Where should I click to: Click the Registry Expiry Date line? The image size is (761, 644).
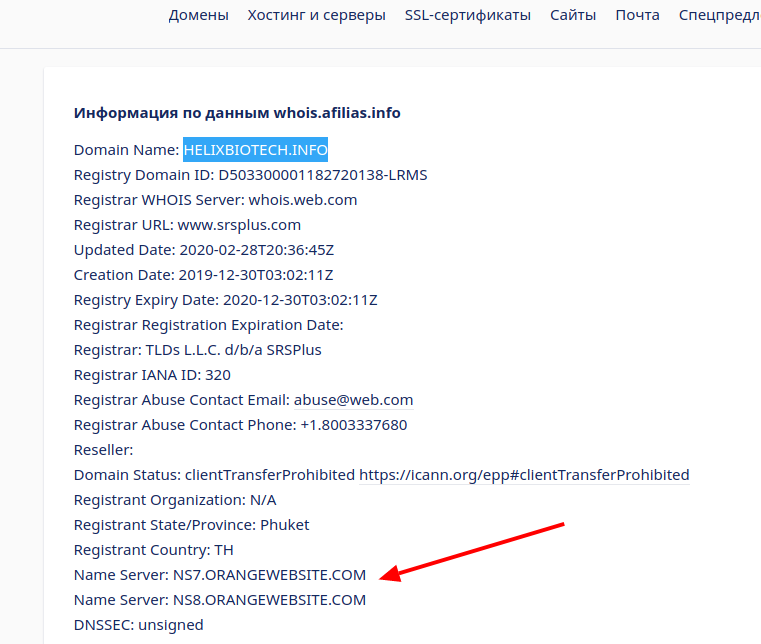coord(226,300)
